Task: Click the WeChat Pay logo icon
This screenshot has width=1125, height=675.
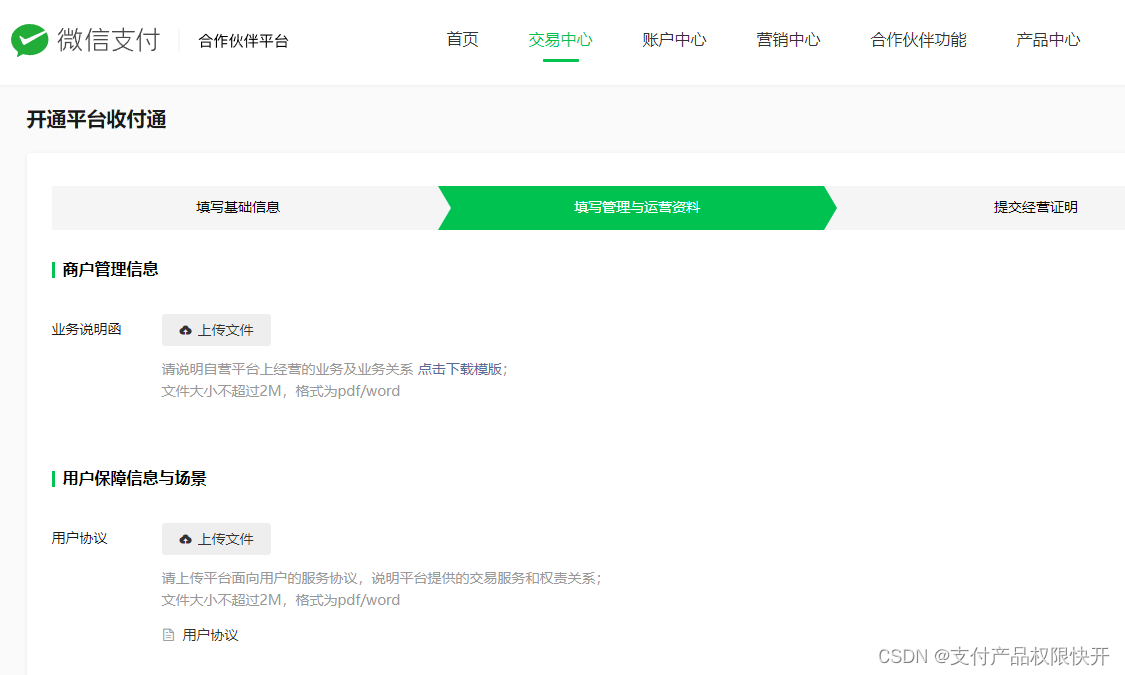Action: coord(29,40)
